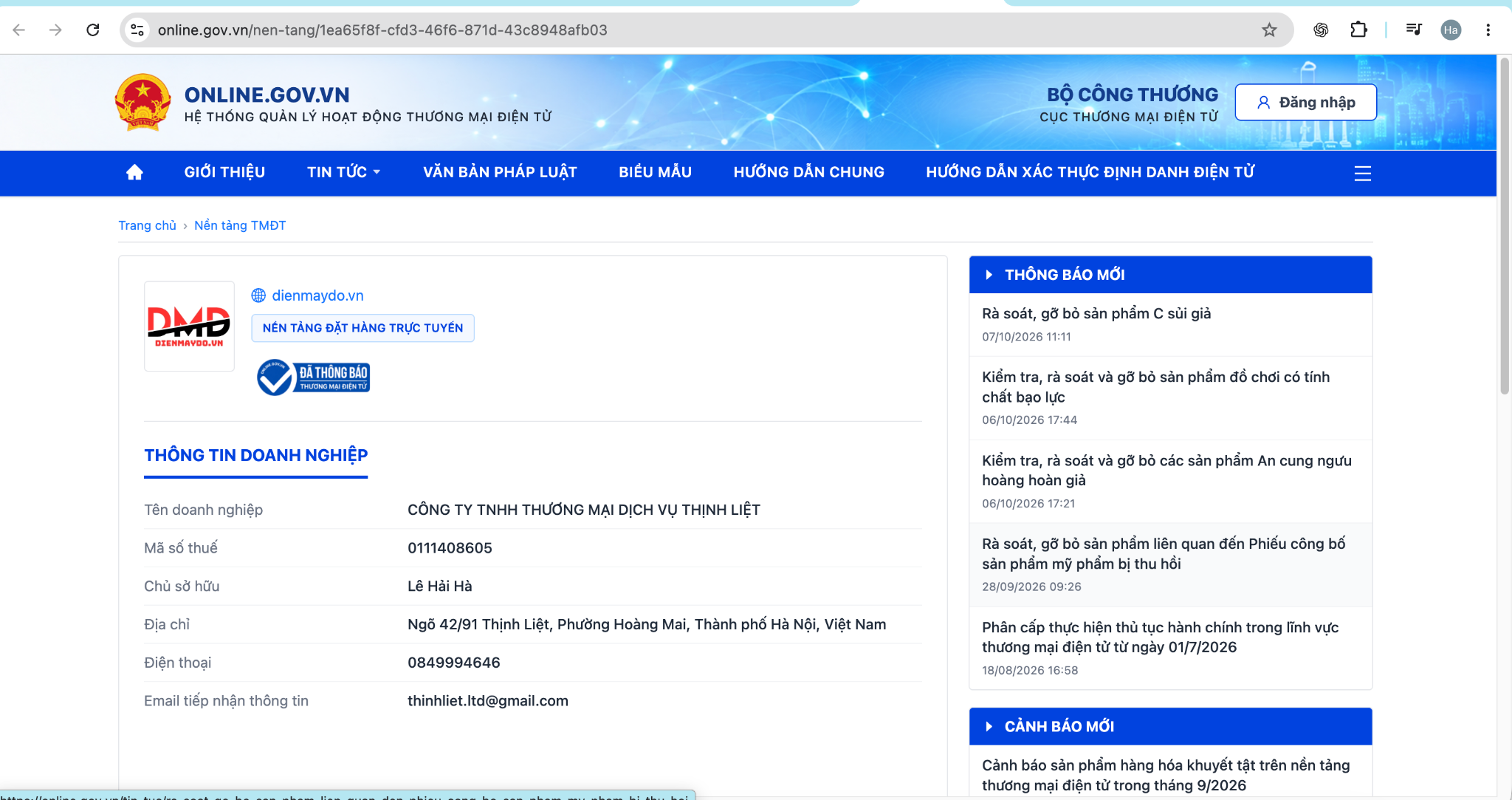Click NỀN TẢNG ĐẶT HÀNG TRỰC TUYẾN tag
The height and width of the screenshot is (800, 1512).
362,328
